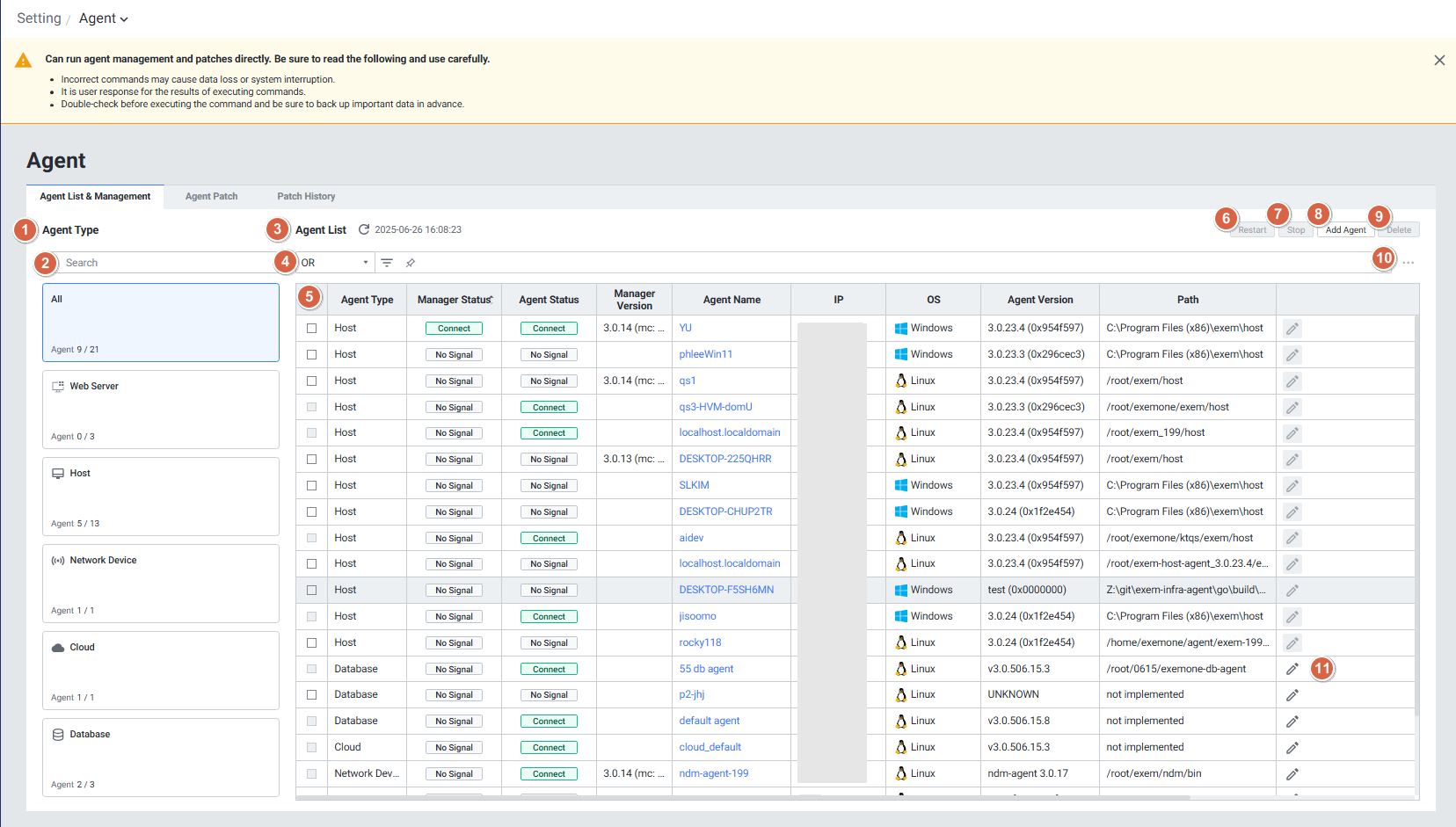Screen dimensions: 1456x827
Task: Expand the OR condition dropdown
Action: click(335, 263)
